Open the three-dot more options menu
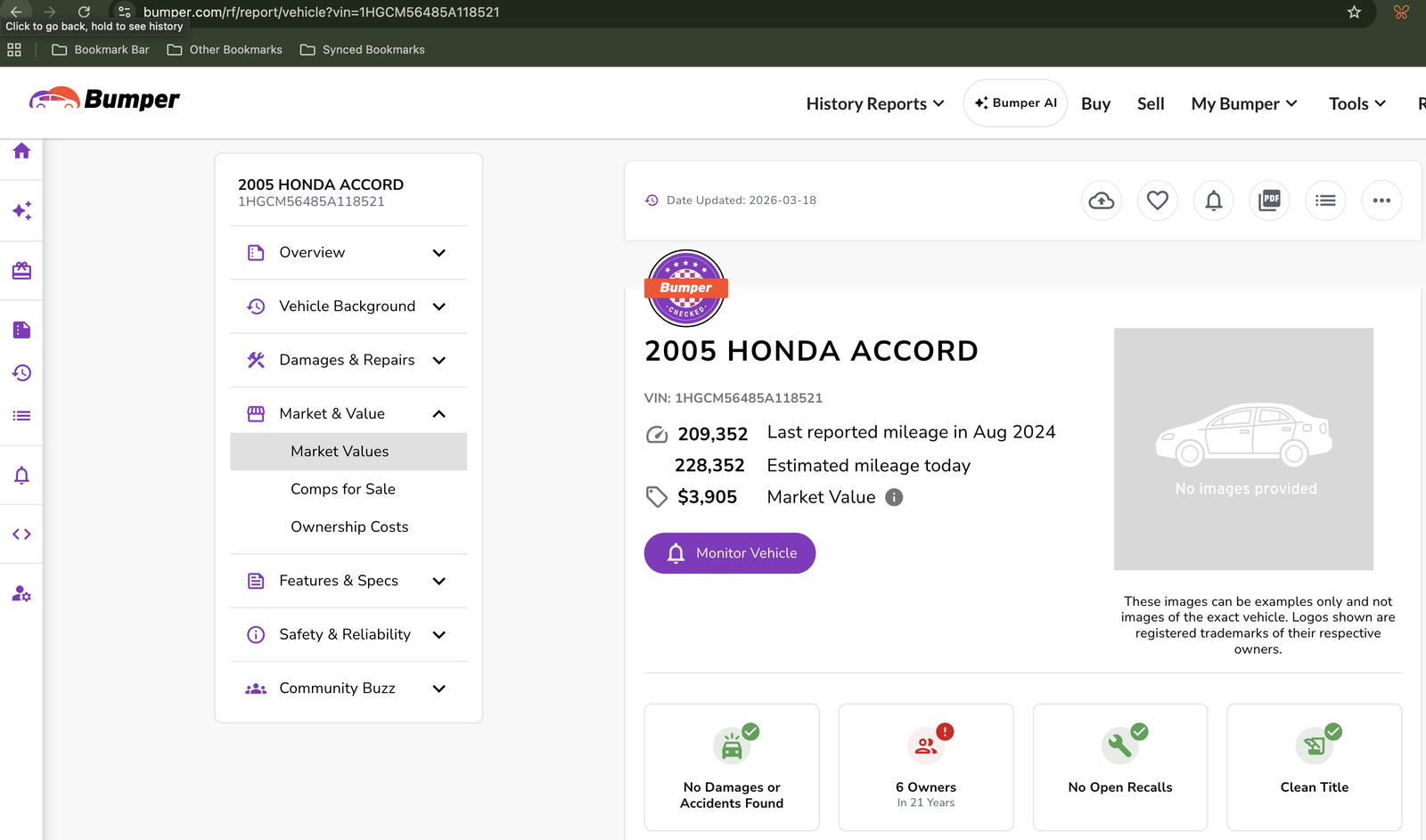Image resolution: width=1426 pixels, height=840 pixels. [x=1381, y=200]
